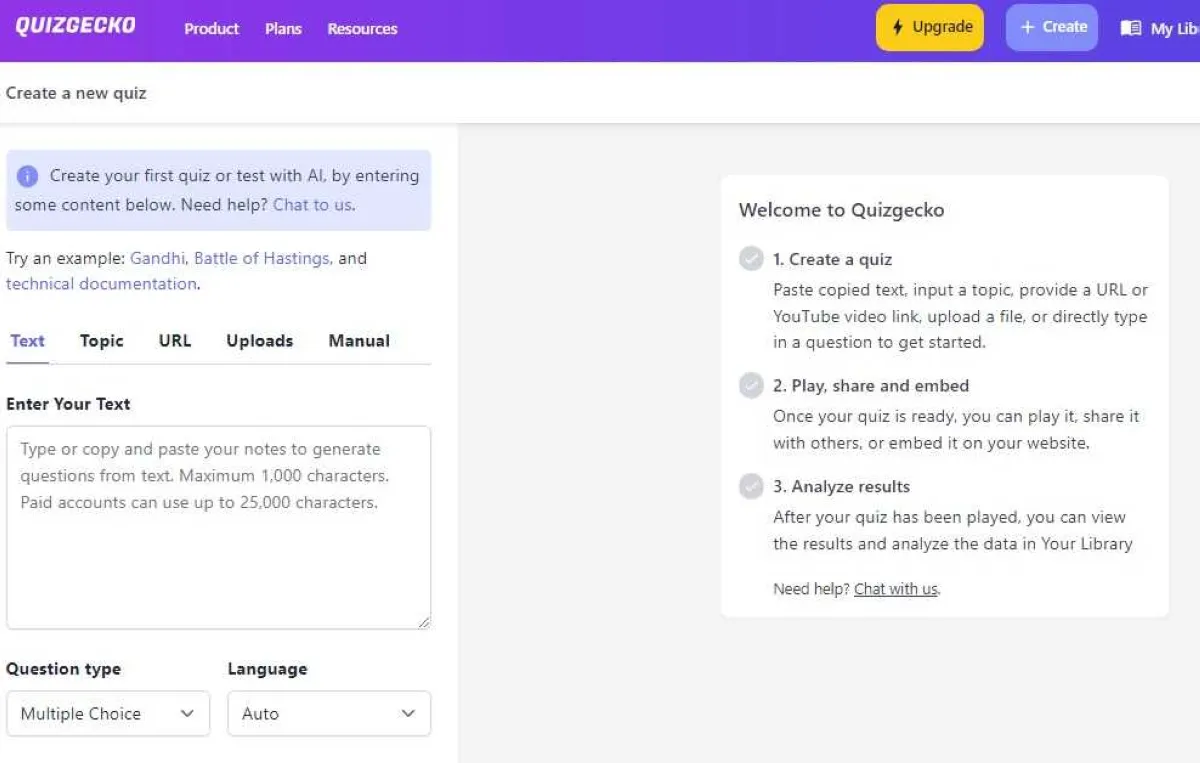Open the Plans menu item
Screen dimensions: 1200x763
coord(283,29)
